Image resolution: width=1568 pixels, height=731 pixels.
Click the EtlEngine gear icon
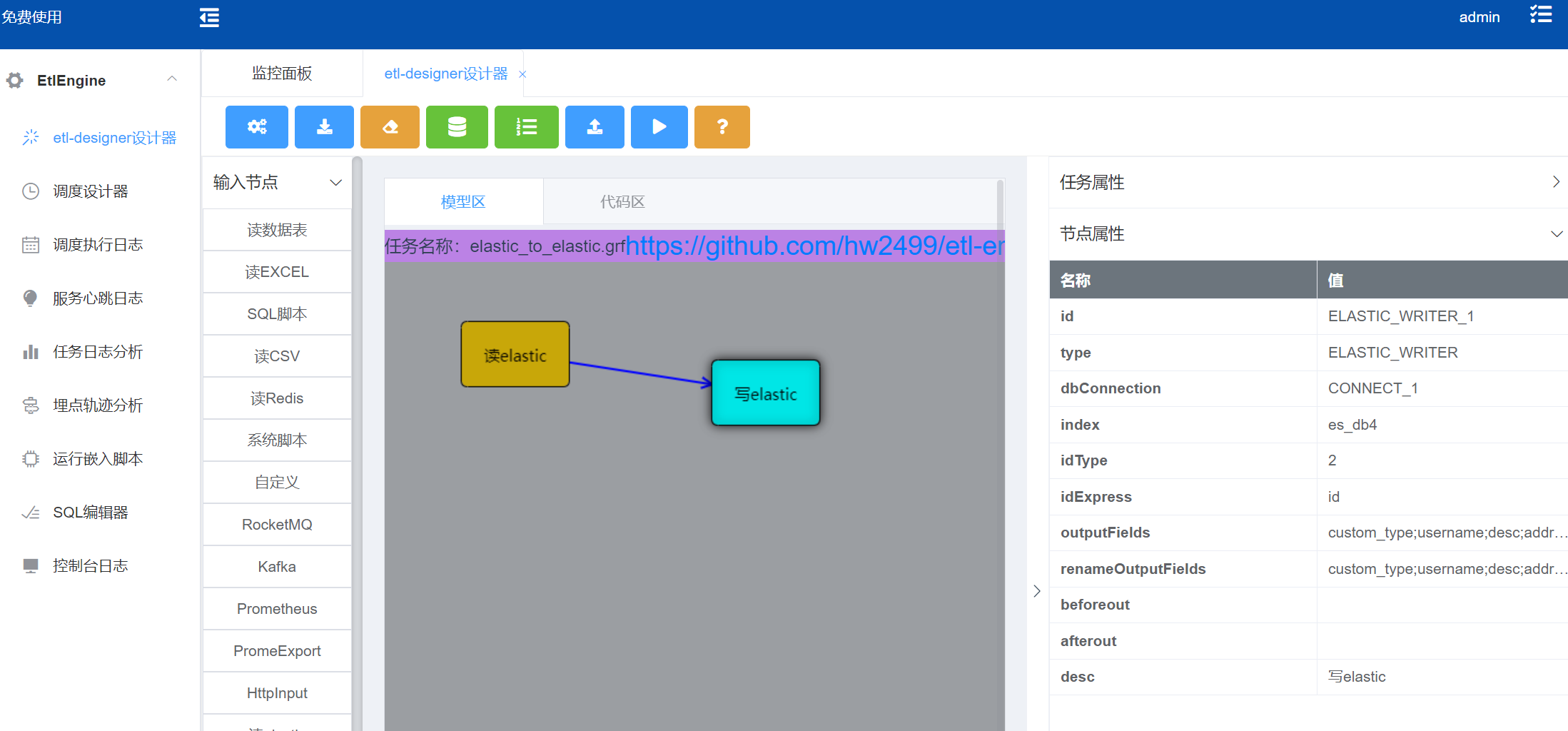[x=15, y=80]
